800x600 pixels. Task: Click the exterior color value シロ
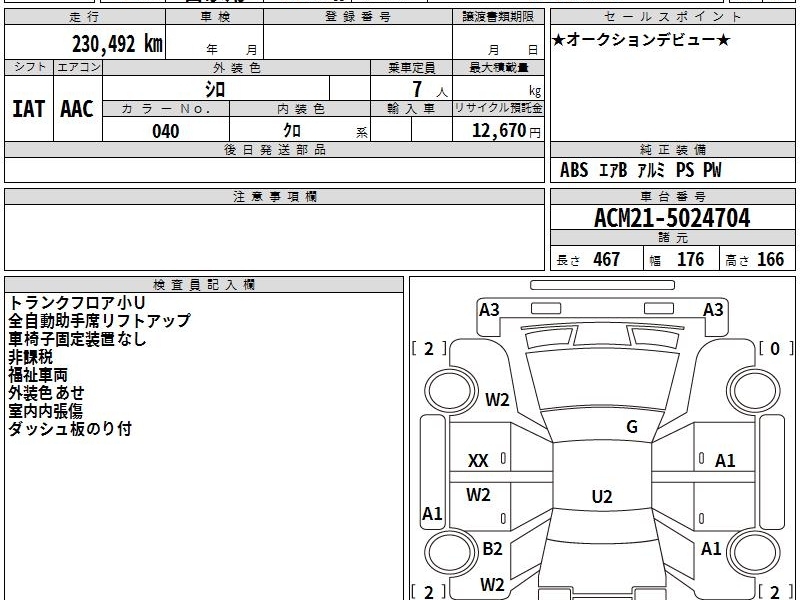(x=215, y=89)
